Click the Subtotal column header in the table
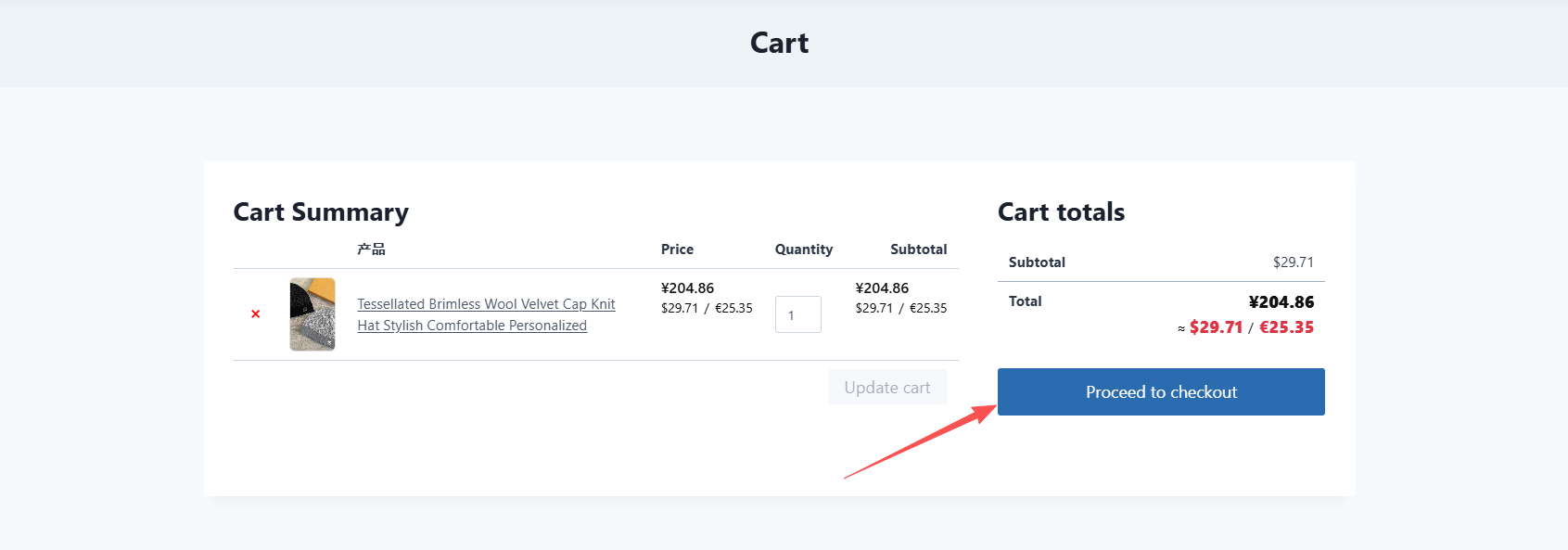This screenshot has width=1568, height=550. [918, 249]
